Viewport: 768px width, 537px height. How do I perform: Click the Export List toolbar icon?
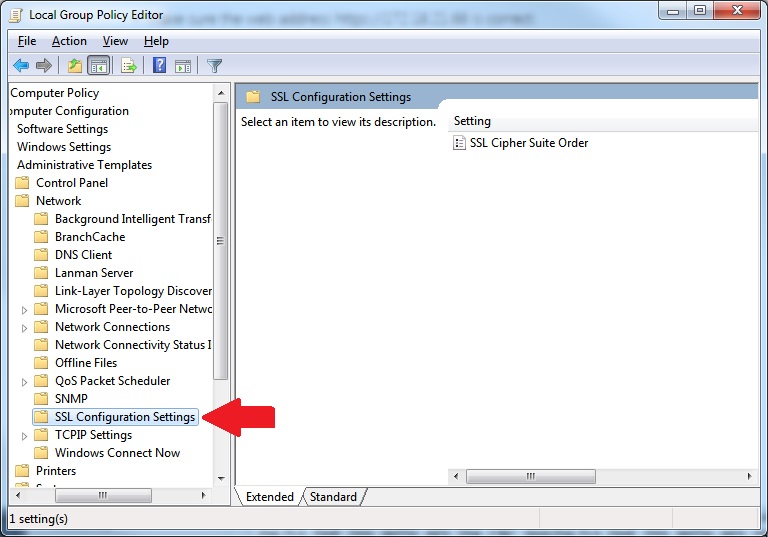coord(129,66)
